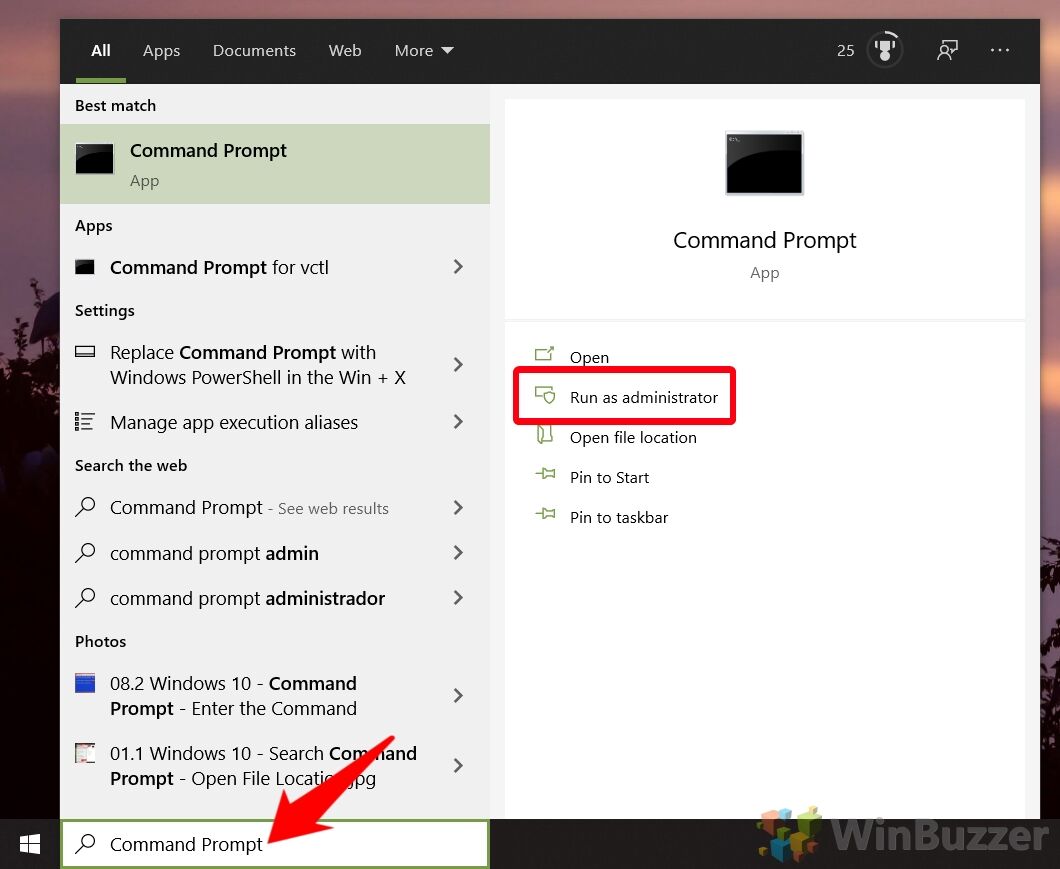Expand arrow for Manage app execution aliases
1060x869 pixels.
click(458, 421)
